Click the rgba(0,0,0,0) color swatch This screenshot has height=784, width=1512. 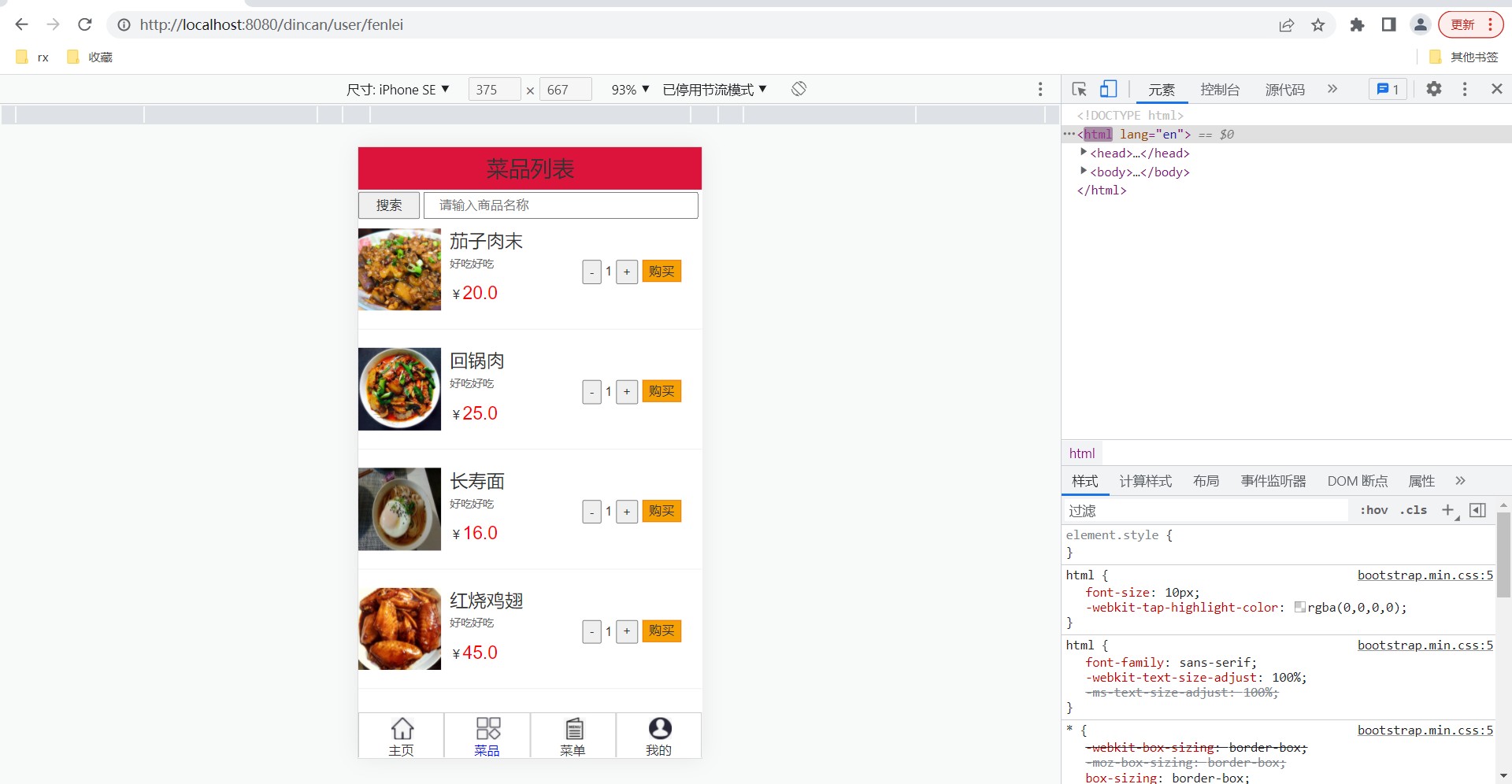pos(1300,607)
